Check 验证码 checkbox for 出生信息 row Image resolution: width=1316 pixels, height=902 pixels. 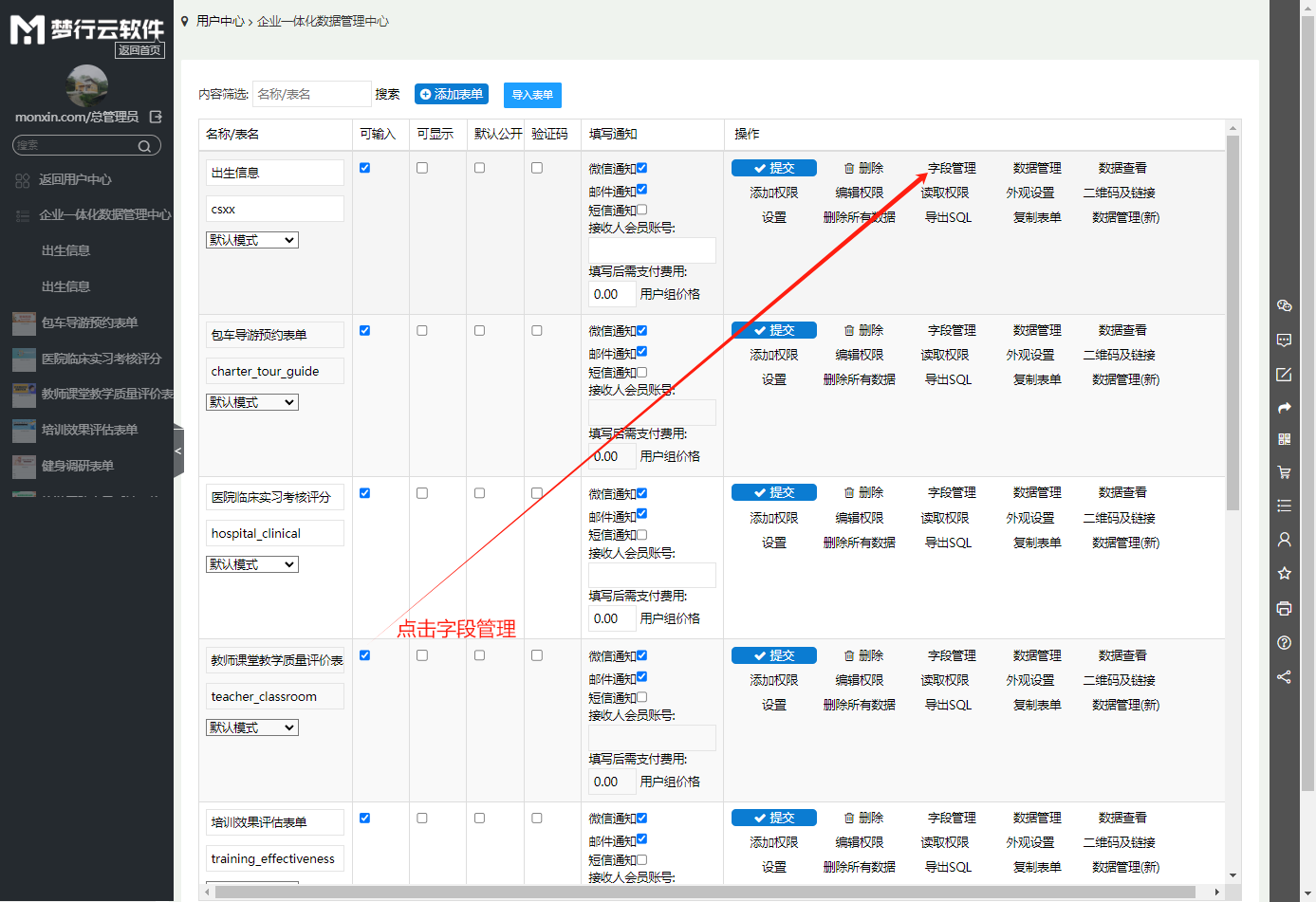coord(537,168)
